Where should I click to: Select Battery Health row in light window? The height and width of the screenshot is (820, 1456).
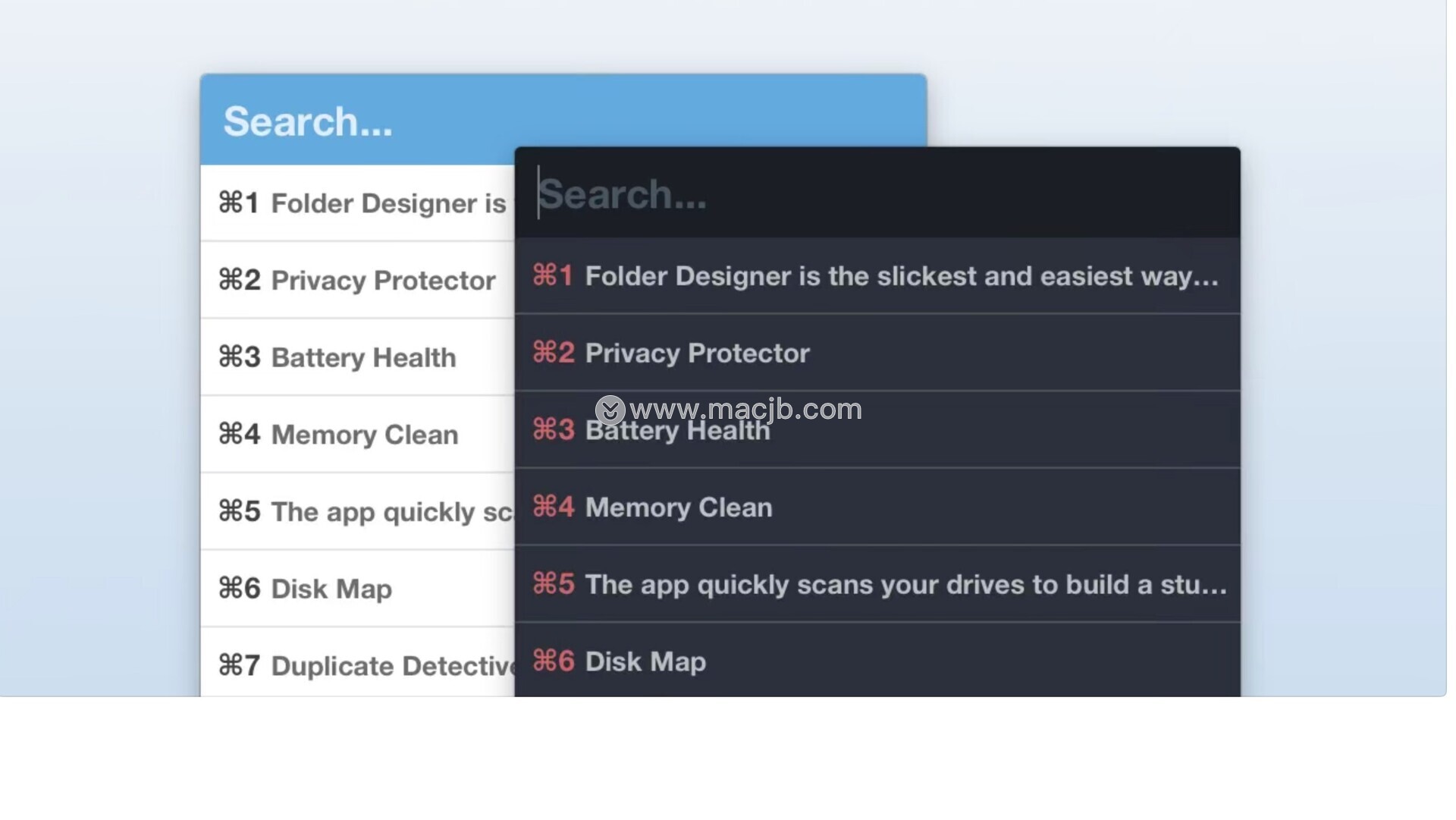357,357
